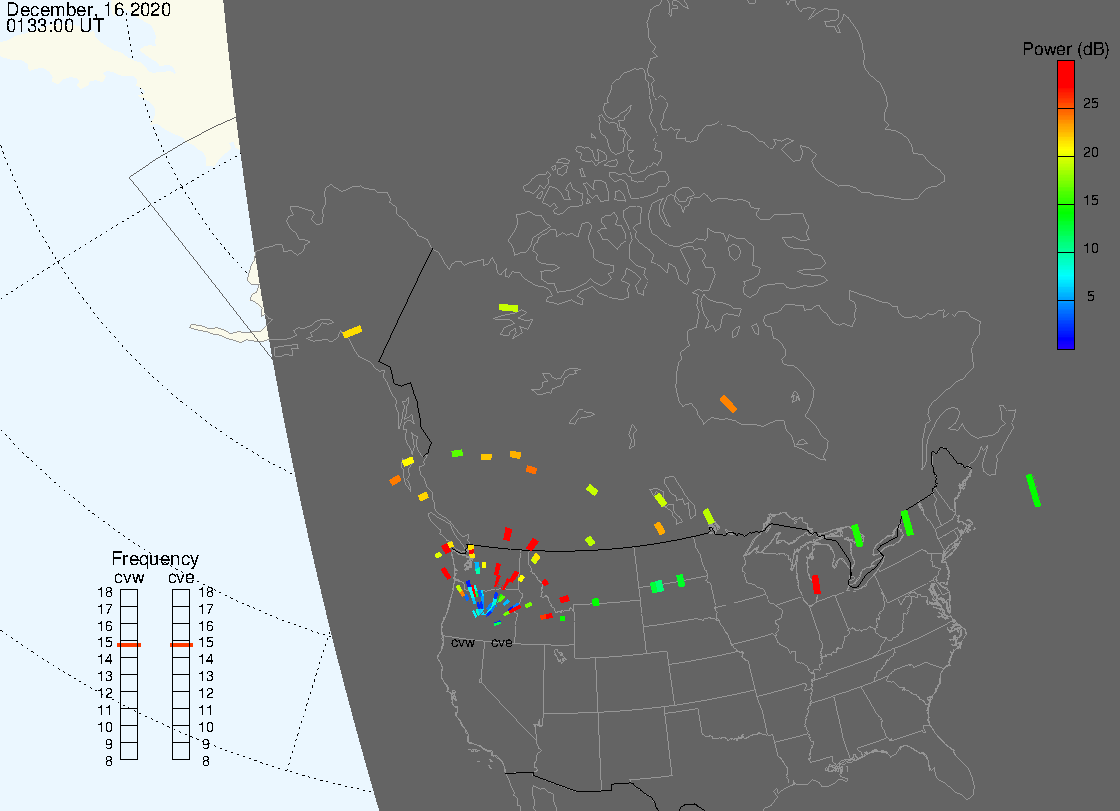
Task: Click the "25" tick label on the power scale
Action: point(1091,104)
